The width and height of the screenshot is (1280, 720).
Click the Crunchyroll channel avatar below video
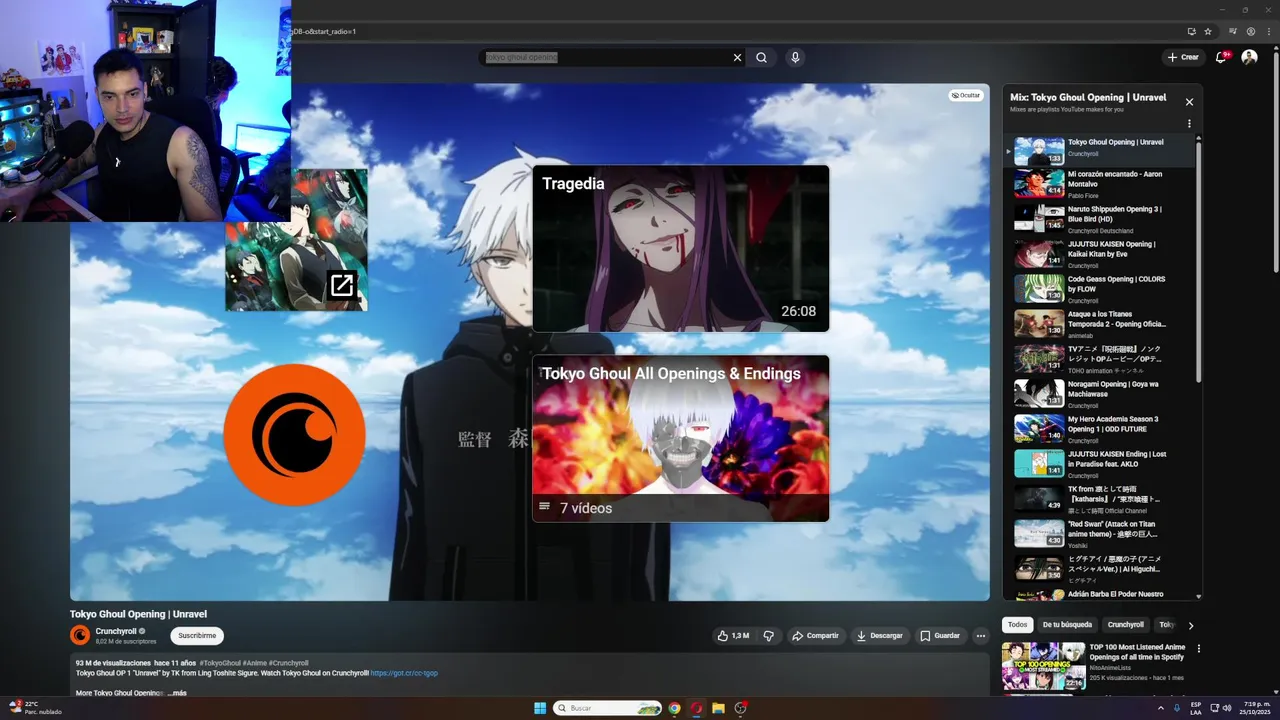pyautogui.click(x=80, y=635)
